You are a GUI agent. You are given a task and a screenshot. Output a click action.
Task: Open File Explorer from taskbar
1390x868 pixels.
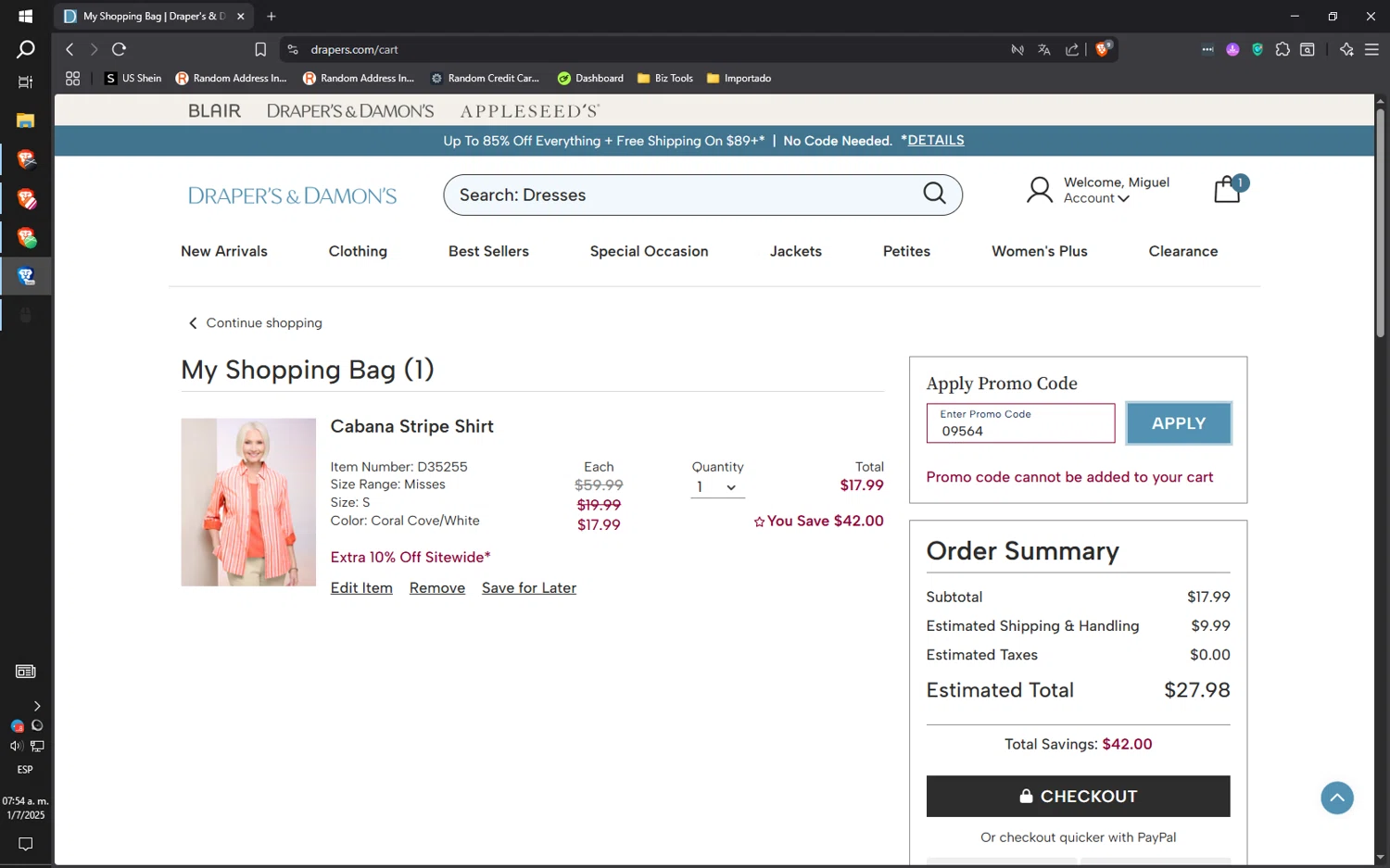(x=25, y=120)
